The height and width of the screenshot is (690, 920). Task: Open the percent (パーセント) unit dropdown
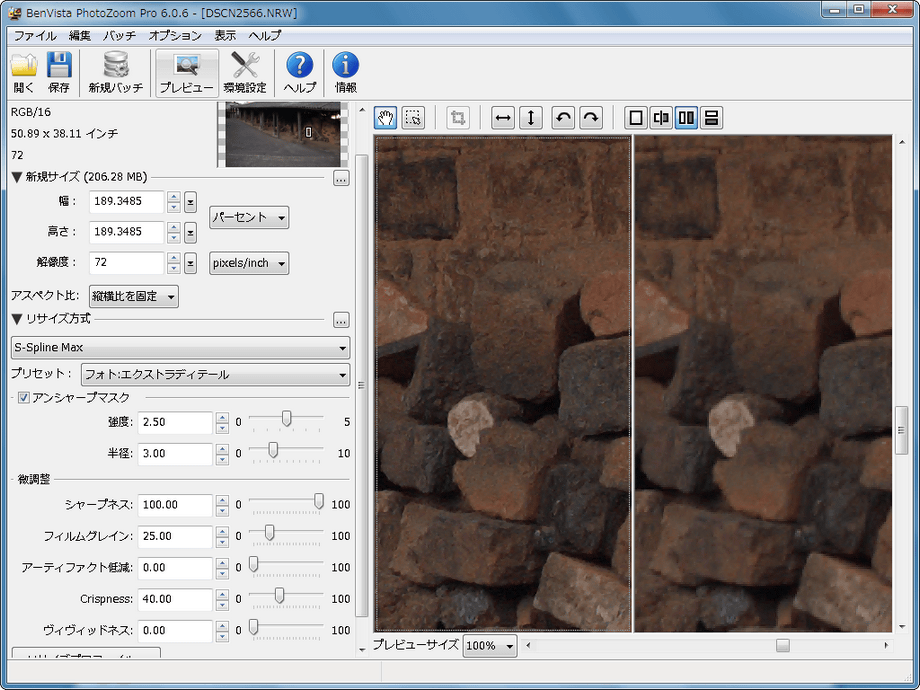point(249,217)
